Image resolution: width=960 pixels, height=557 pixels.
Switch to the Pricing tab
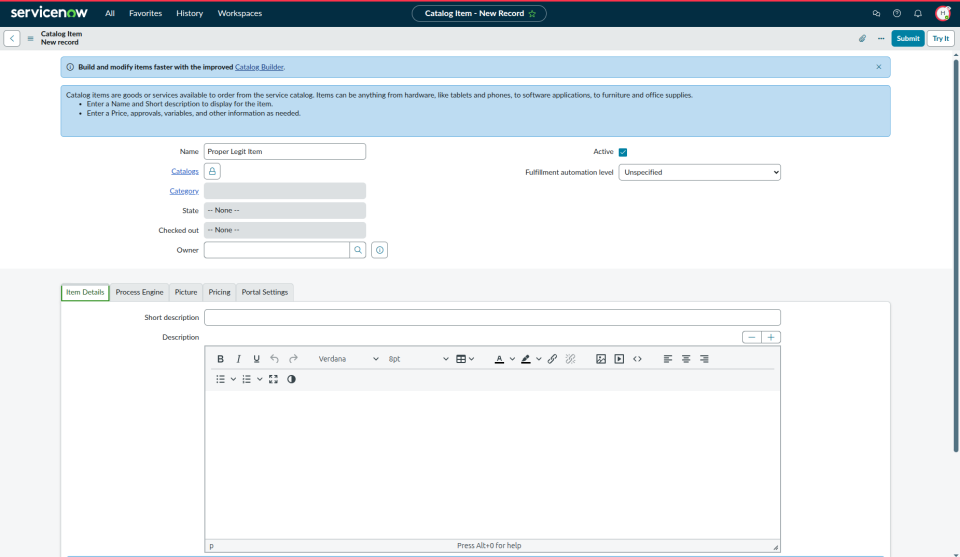click(x=219, y=293)
